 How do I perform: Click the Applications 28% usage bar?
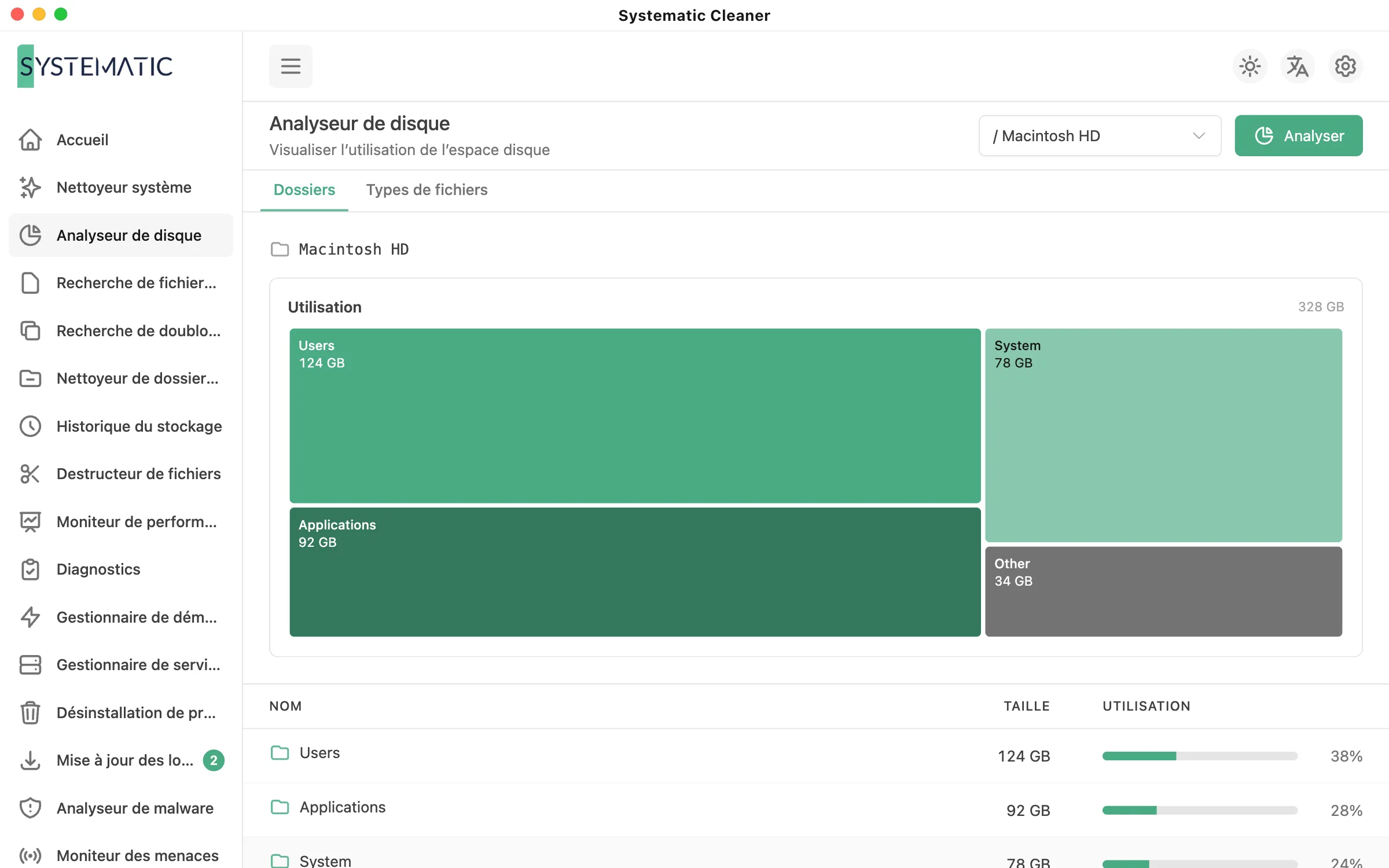tap(1200, 810)
